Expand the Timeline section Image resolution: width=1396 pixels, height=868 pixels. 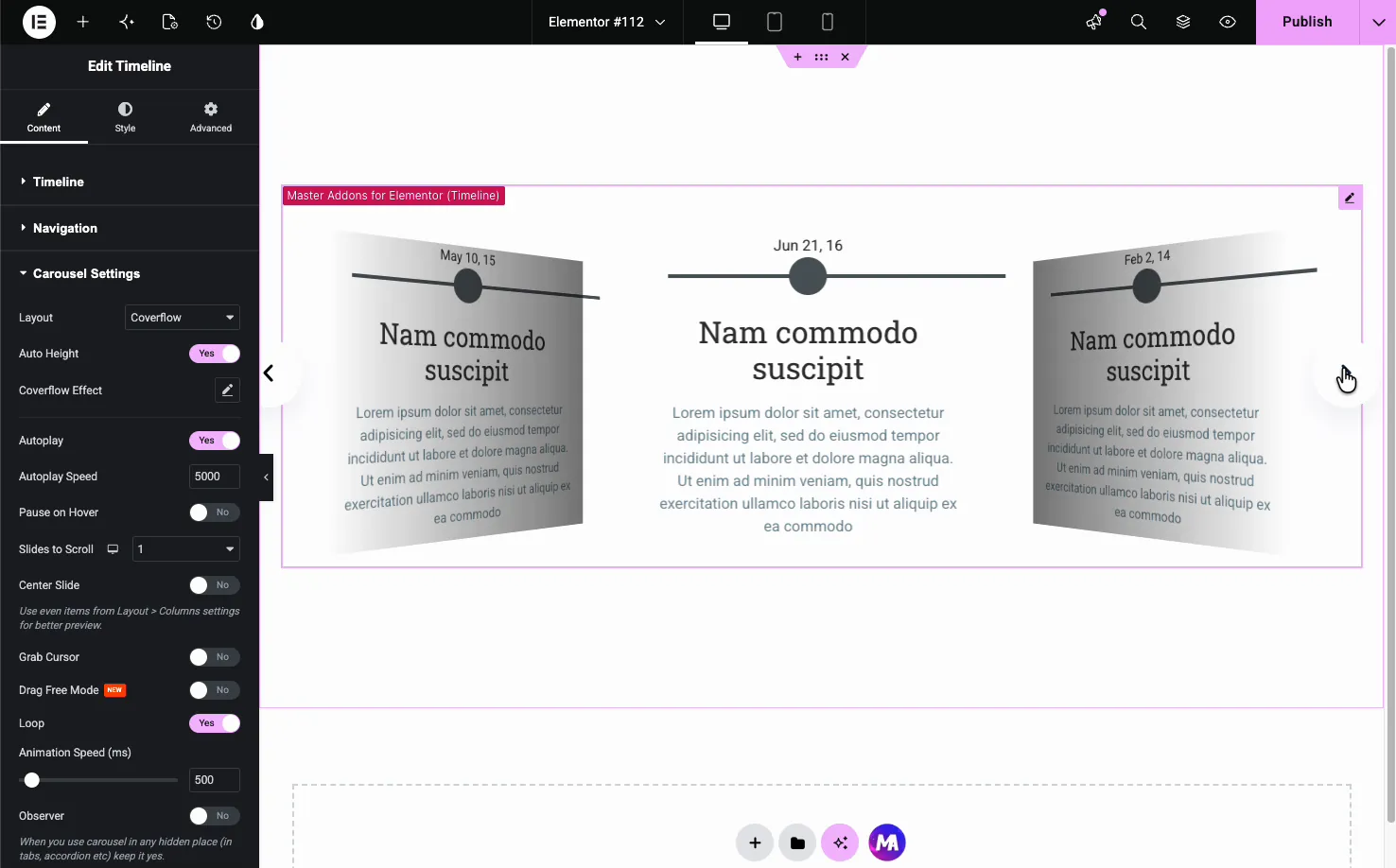pos(130,182)
